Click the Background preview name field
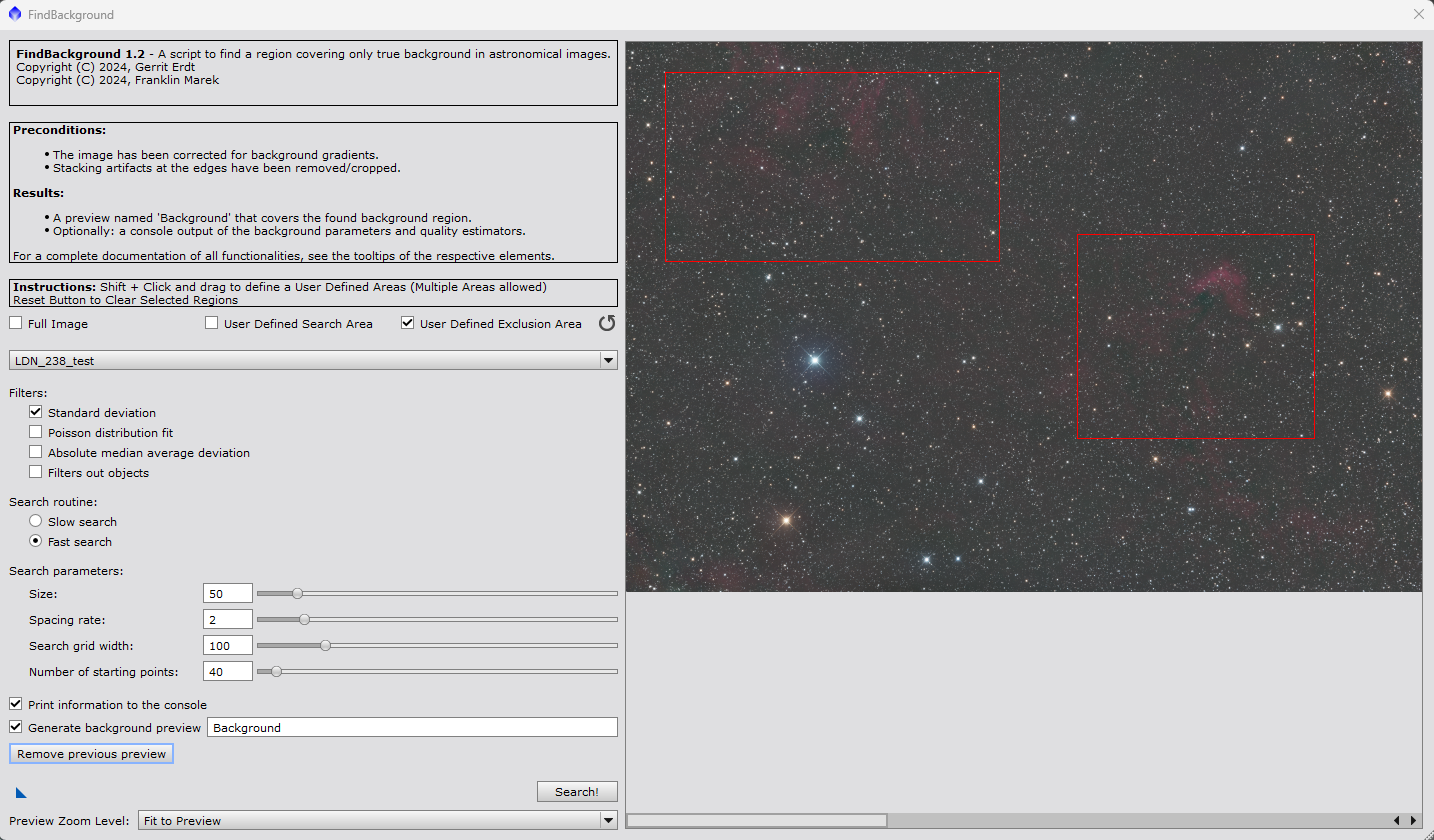 click(412, 727)
